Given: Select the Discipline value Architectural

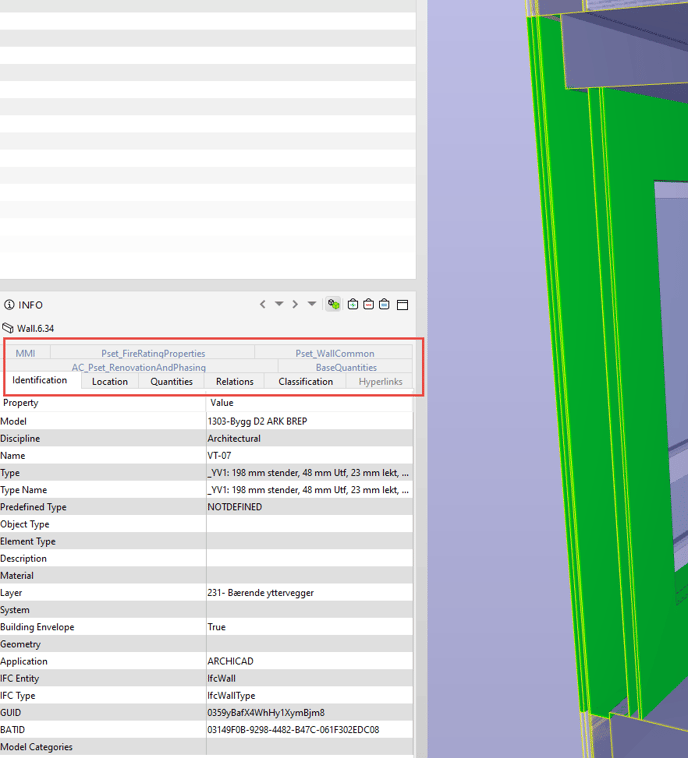Looking at the screenshot, I should pyautogui.click(x=234, y=438).
